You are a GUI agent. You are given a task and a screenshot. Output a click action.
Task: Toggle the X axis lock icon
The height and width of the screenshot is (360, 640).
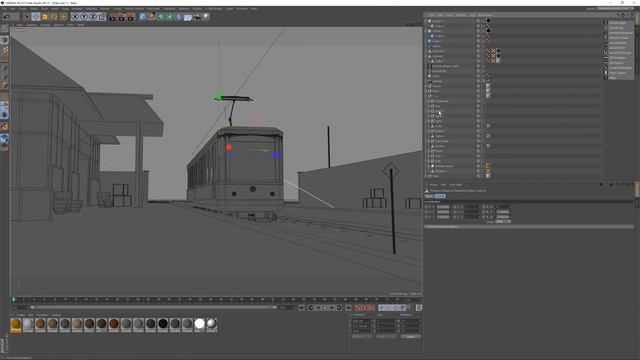tap(75, 17)
